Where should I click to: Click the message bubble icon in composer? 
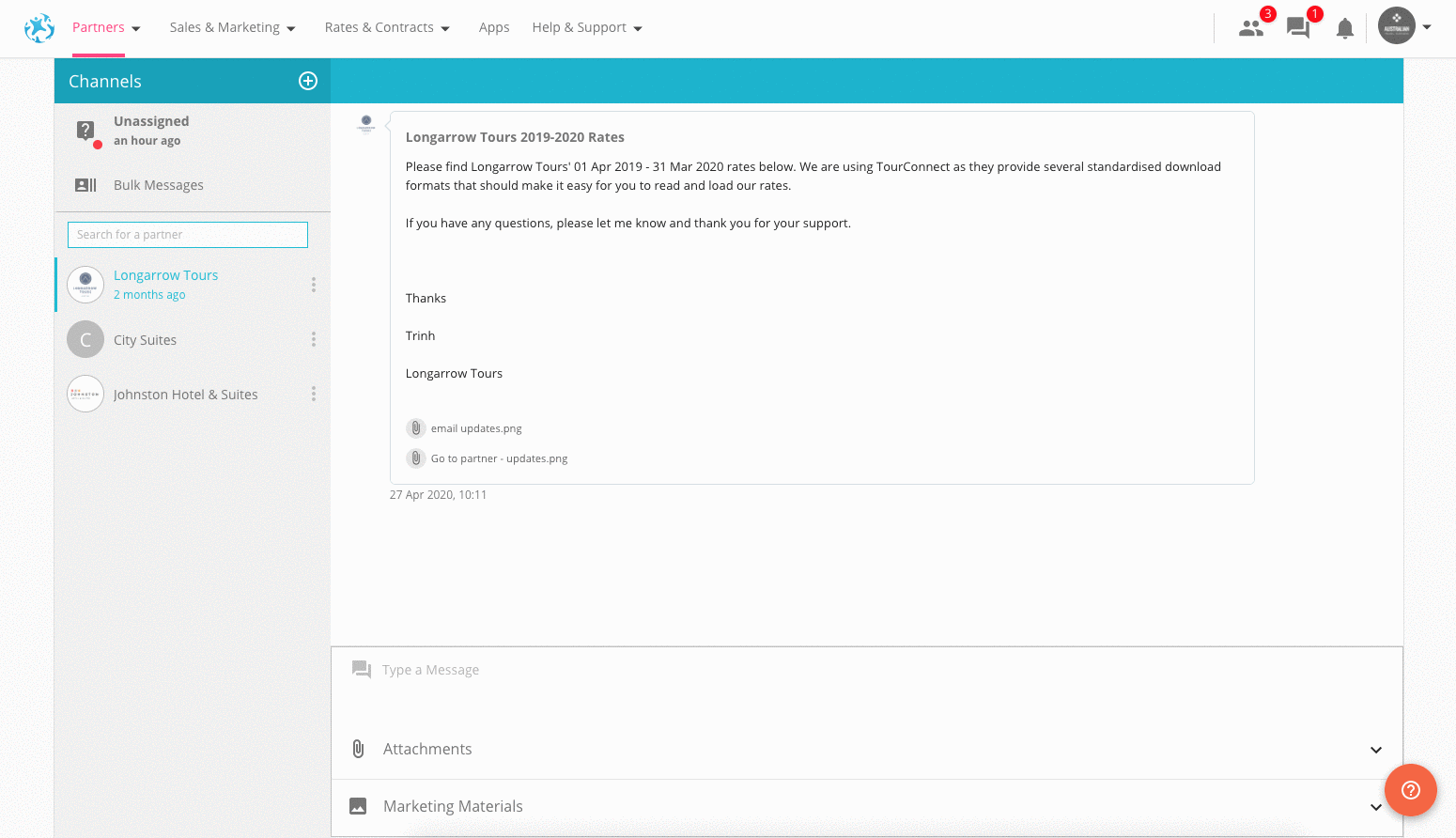point(361,670)
